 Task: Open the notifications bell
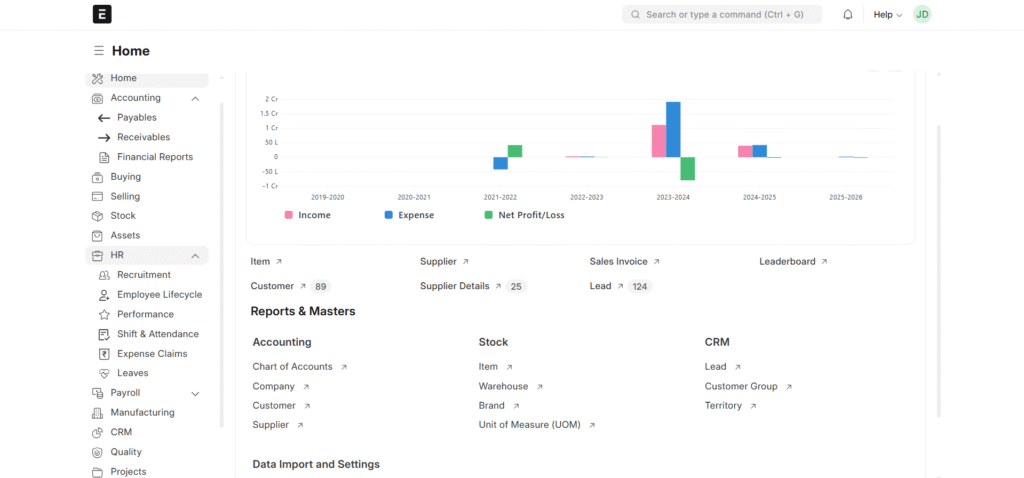(x=848, y=14)
